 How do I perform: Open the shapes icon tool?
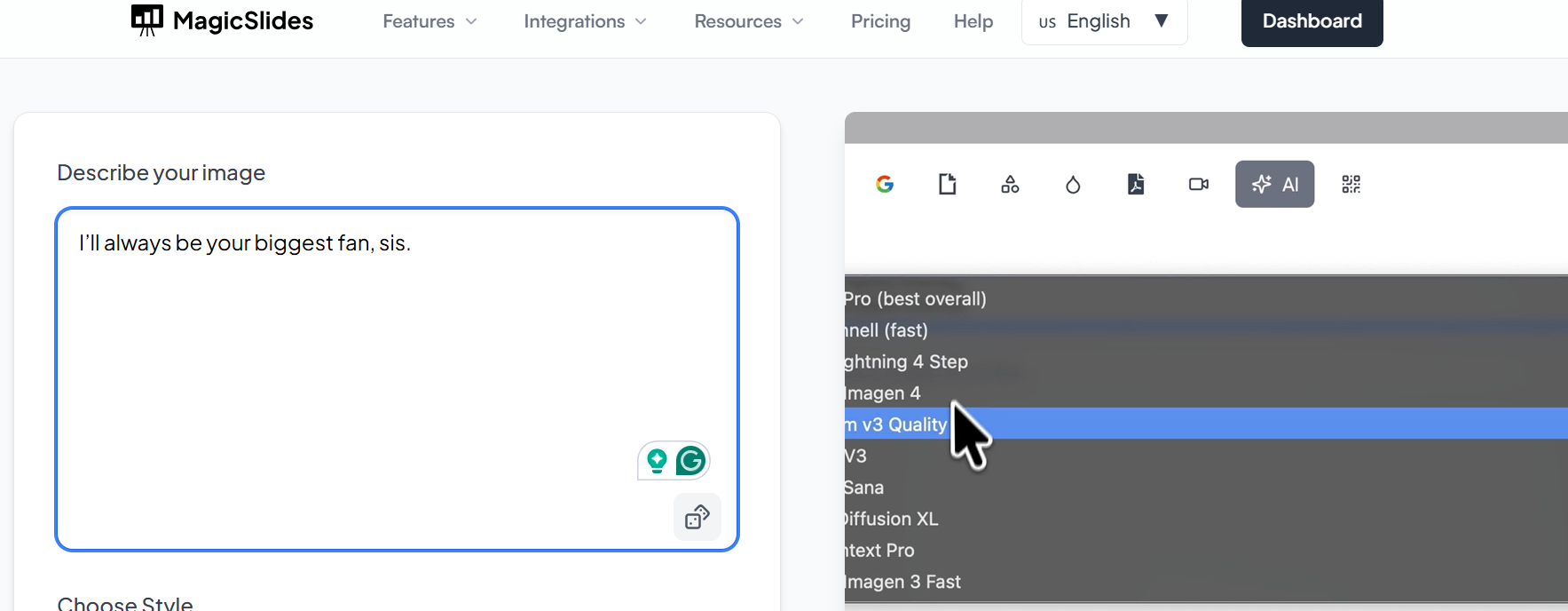coord(1010,184)
